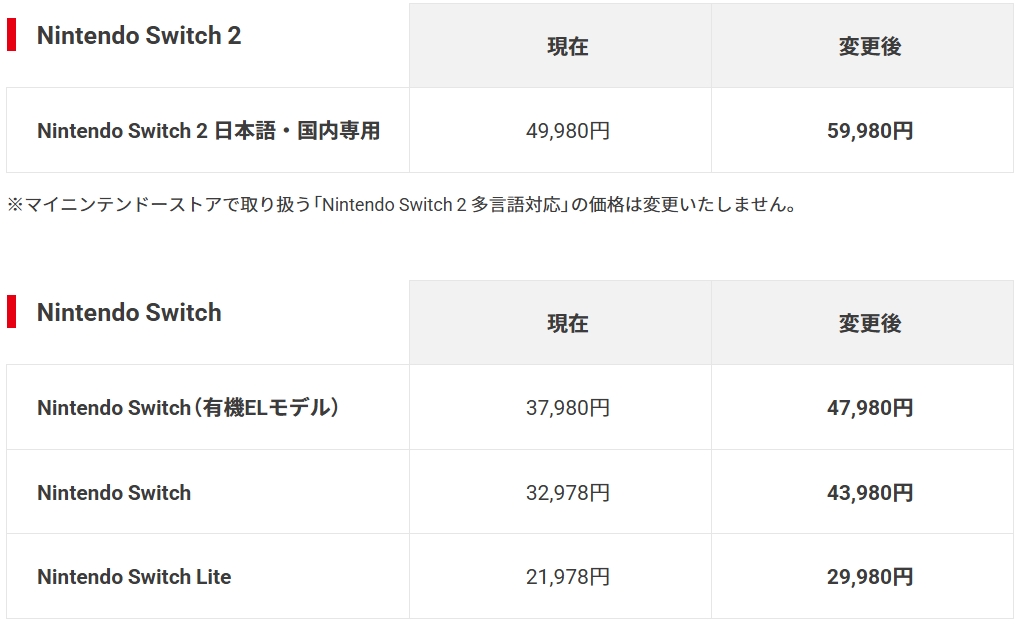Click Nintendo Switch(有機ELモデル) row label
The image size is (1019, 625).
pyautogui.click(x=188, y=407)
